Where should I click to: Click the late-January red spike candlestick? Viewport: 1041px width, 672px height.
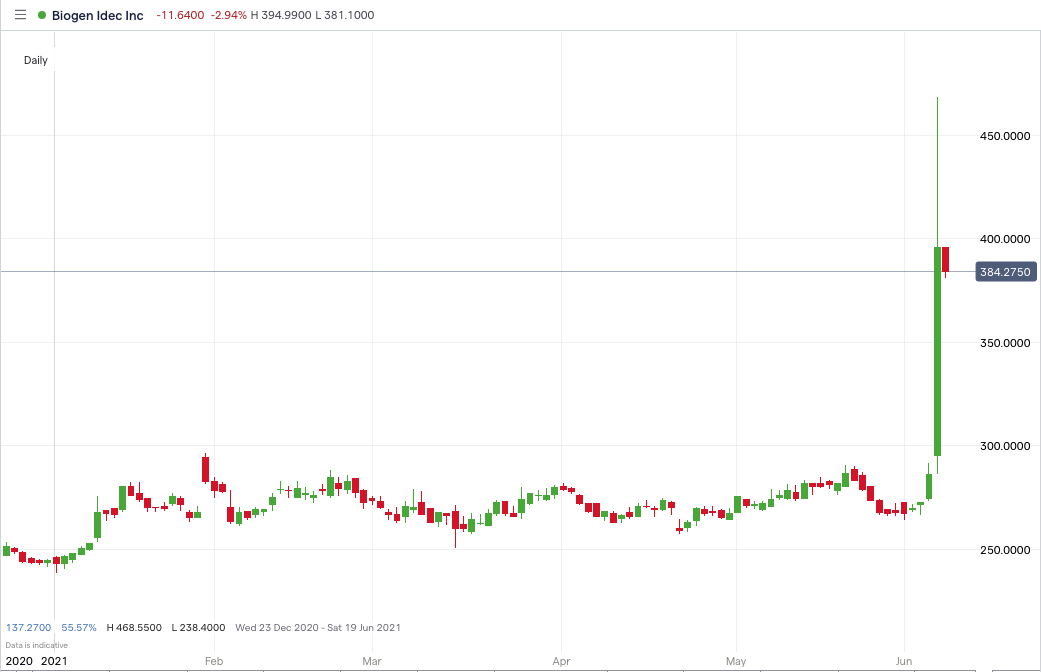point(206,469)
